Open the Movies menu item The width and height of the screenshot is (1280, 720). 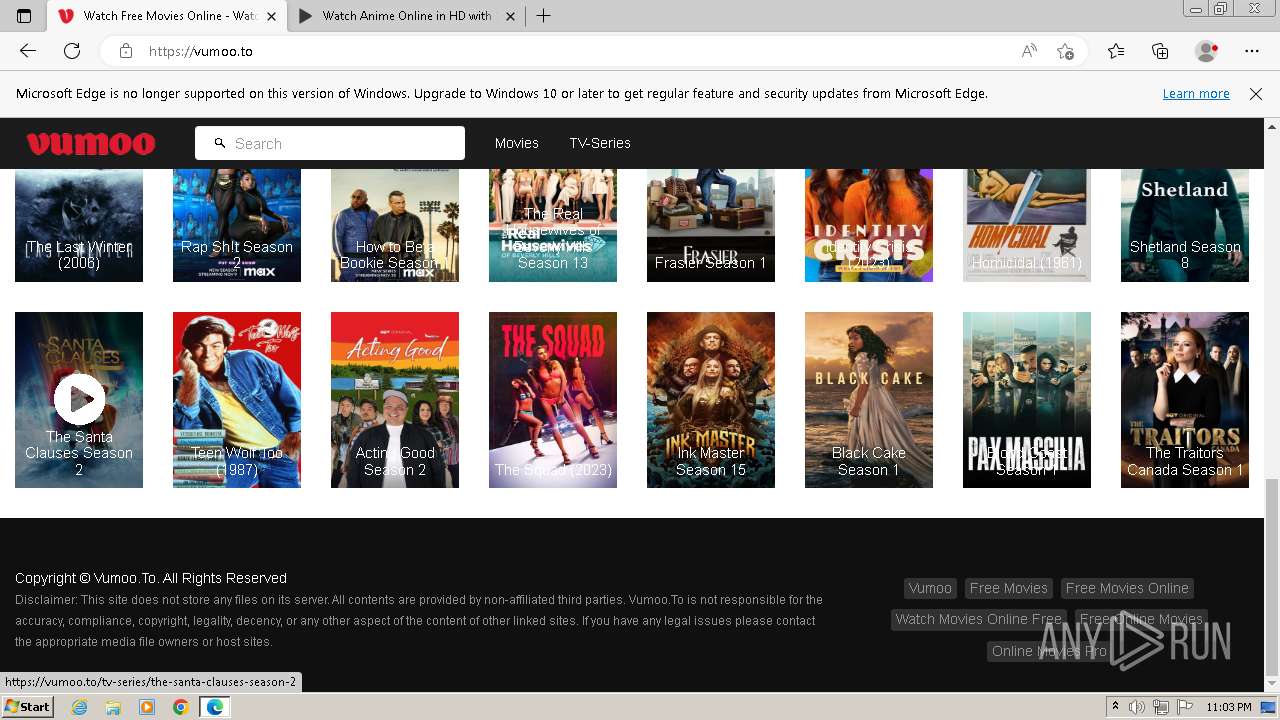tap(517, 143)
